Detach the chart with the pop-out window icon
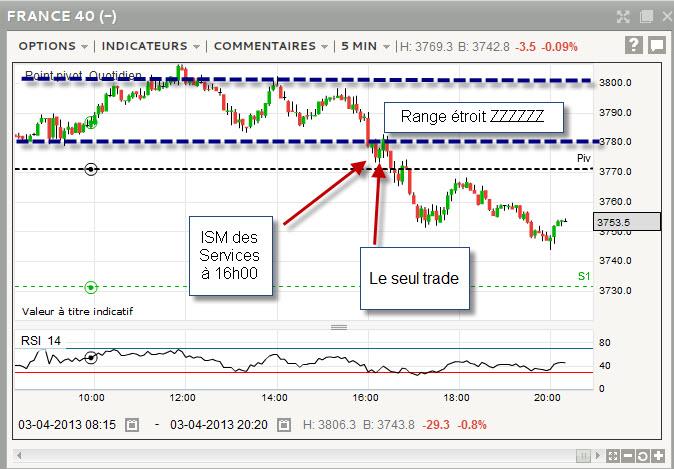Viewport: 674px width, 469px height. (x=646, y=17)
